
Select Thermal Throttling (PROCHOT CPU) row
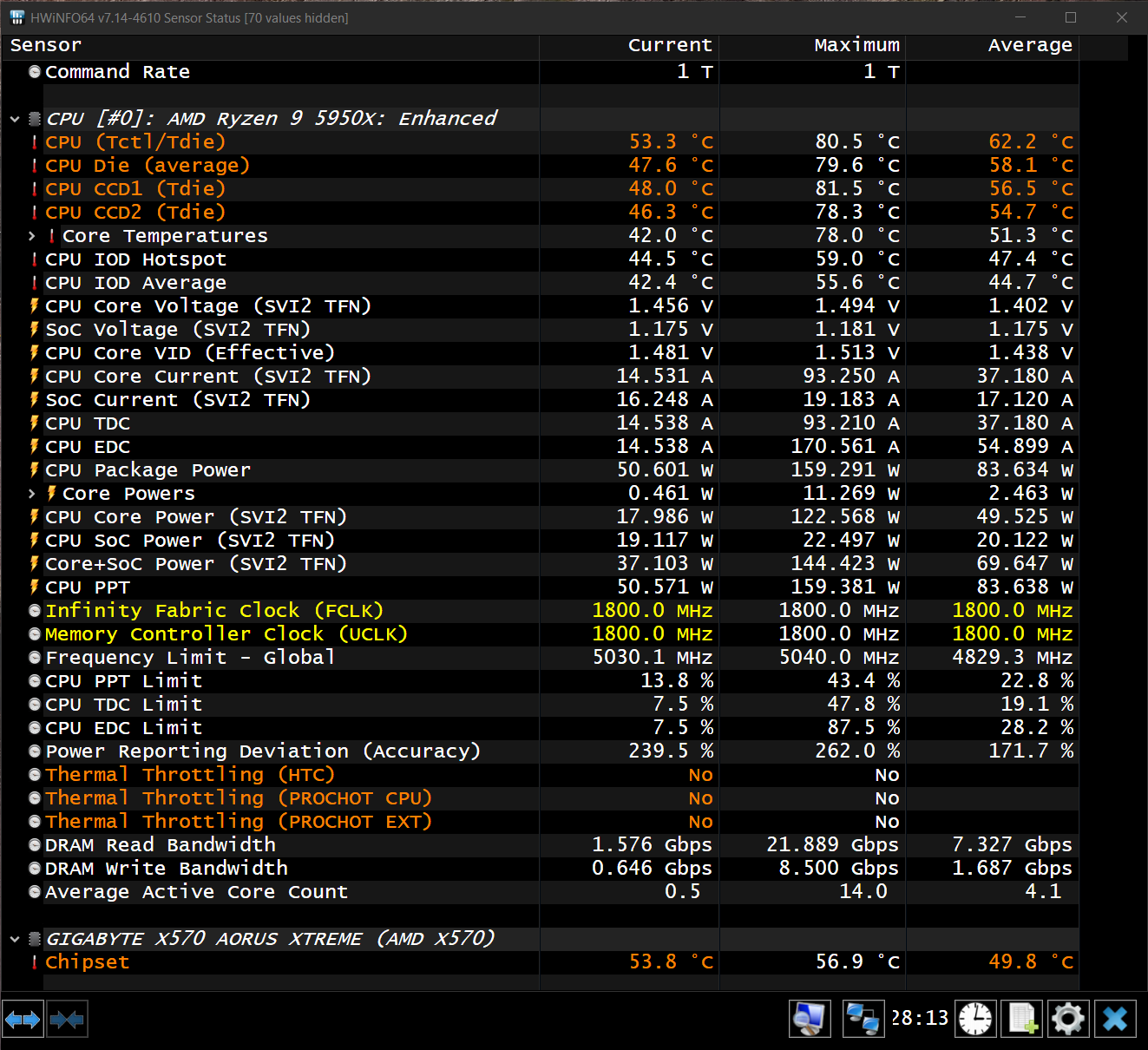click(540, 798)
